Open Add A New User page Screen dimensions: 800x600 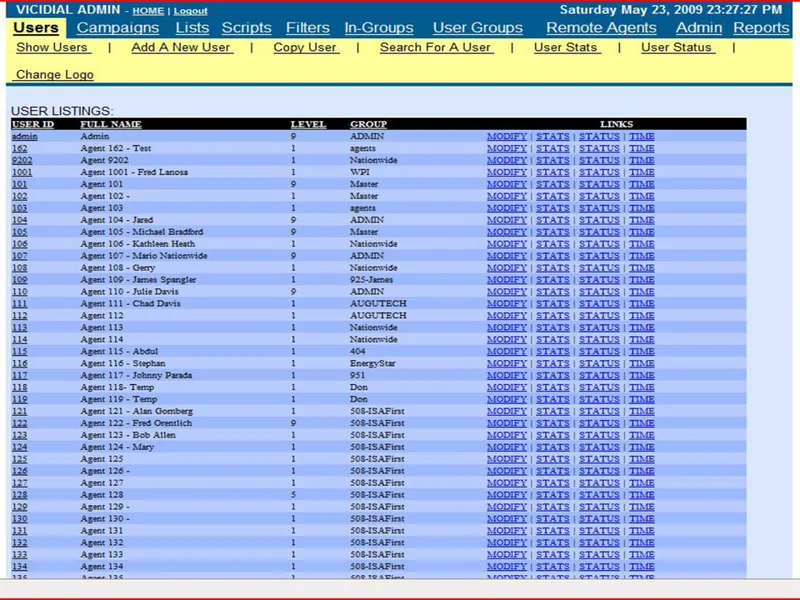pyautogui.click(x=182, y=47)
